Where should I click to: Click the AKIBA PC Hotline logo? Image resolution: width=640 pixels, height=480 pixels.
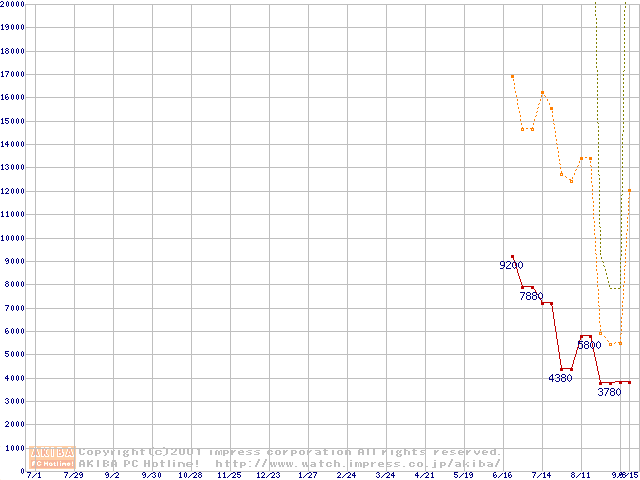(x=53, y=457)
